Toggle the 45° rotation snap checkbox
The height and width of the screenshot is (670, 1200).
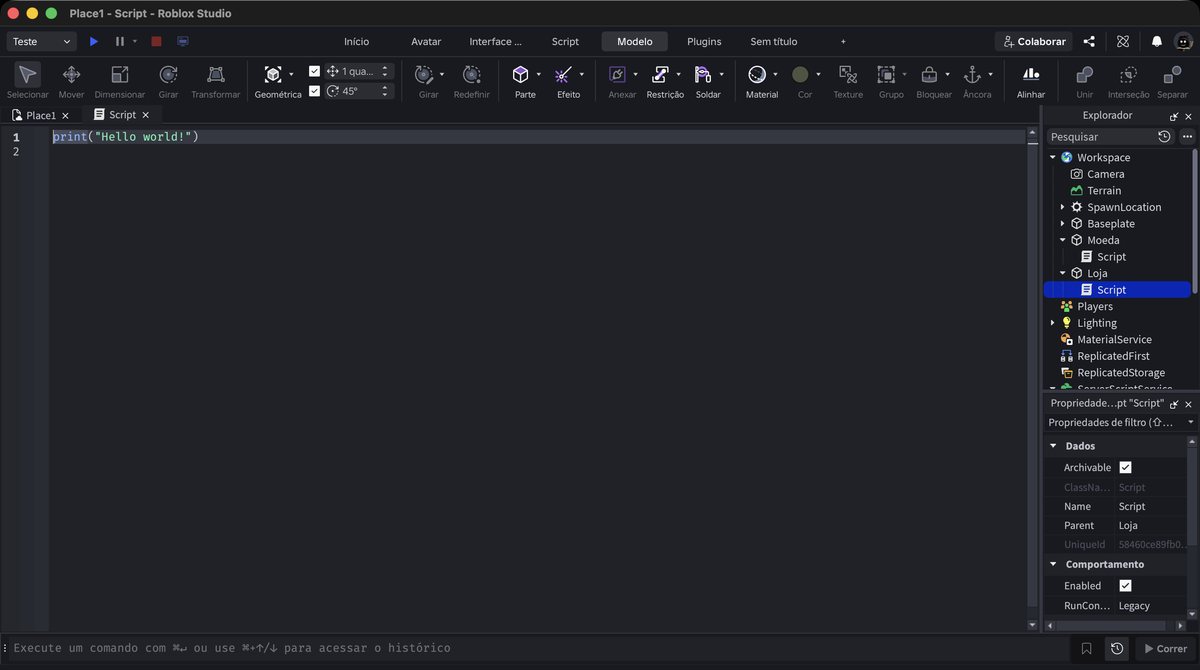(315, 91)
